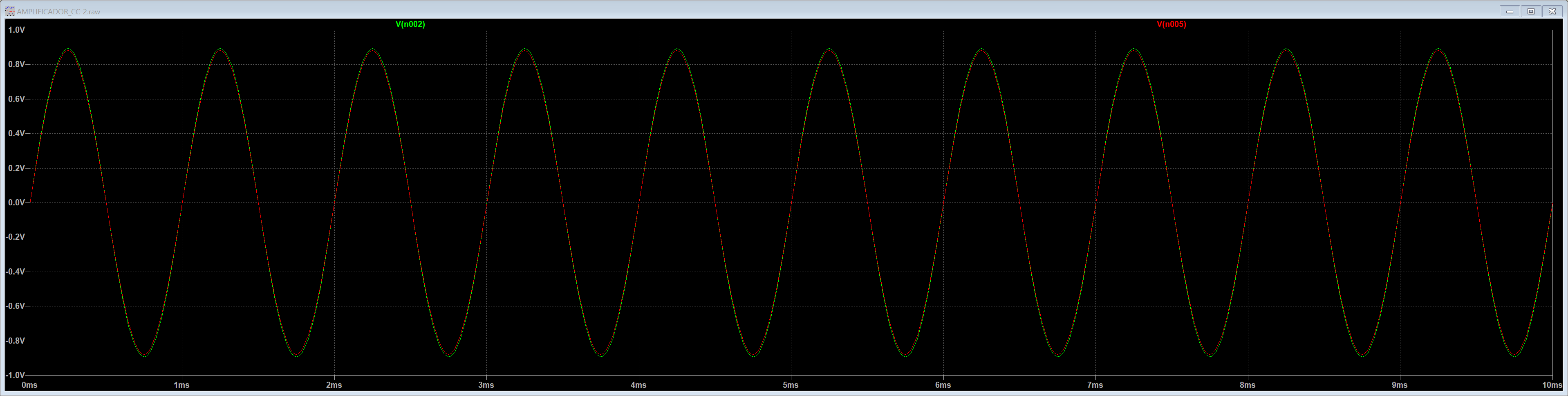The image size is (1568, 396).
Task: Click the 8ms time axis tick label
Action: coord(1247,385)
